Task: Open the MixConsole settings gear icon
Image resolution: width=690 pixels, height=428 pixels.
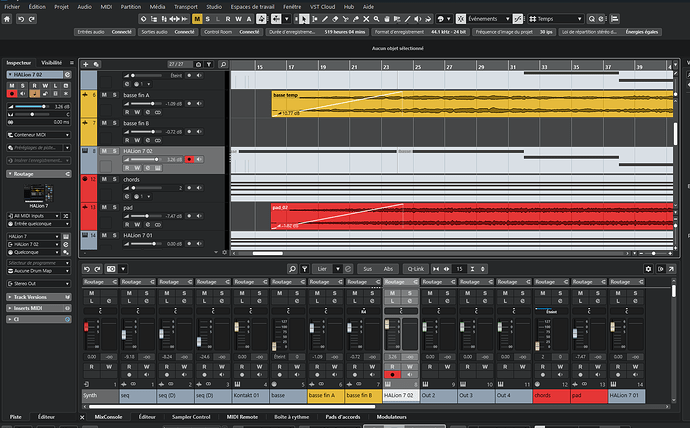Action: [x=648, y=269]
